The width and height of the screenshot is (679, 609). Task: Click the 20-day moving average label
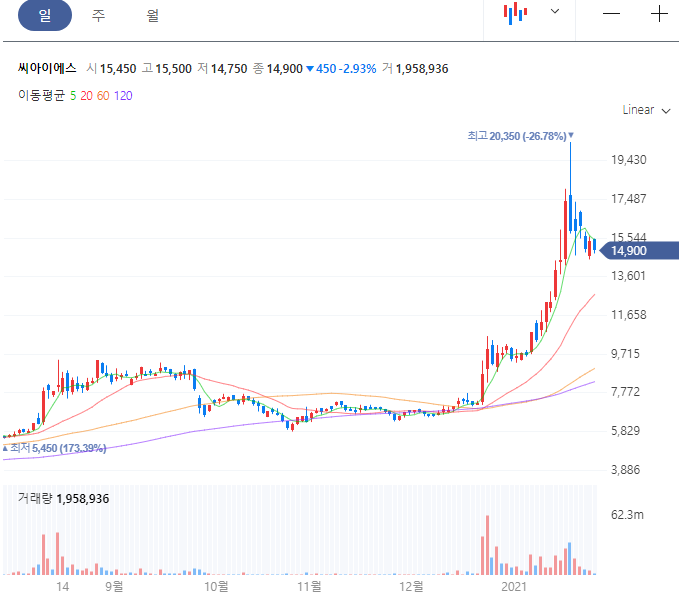(86, 96)
